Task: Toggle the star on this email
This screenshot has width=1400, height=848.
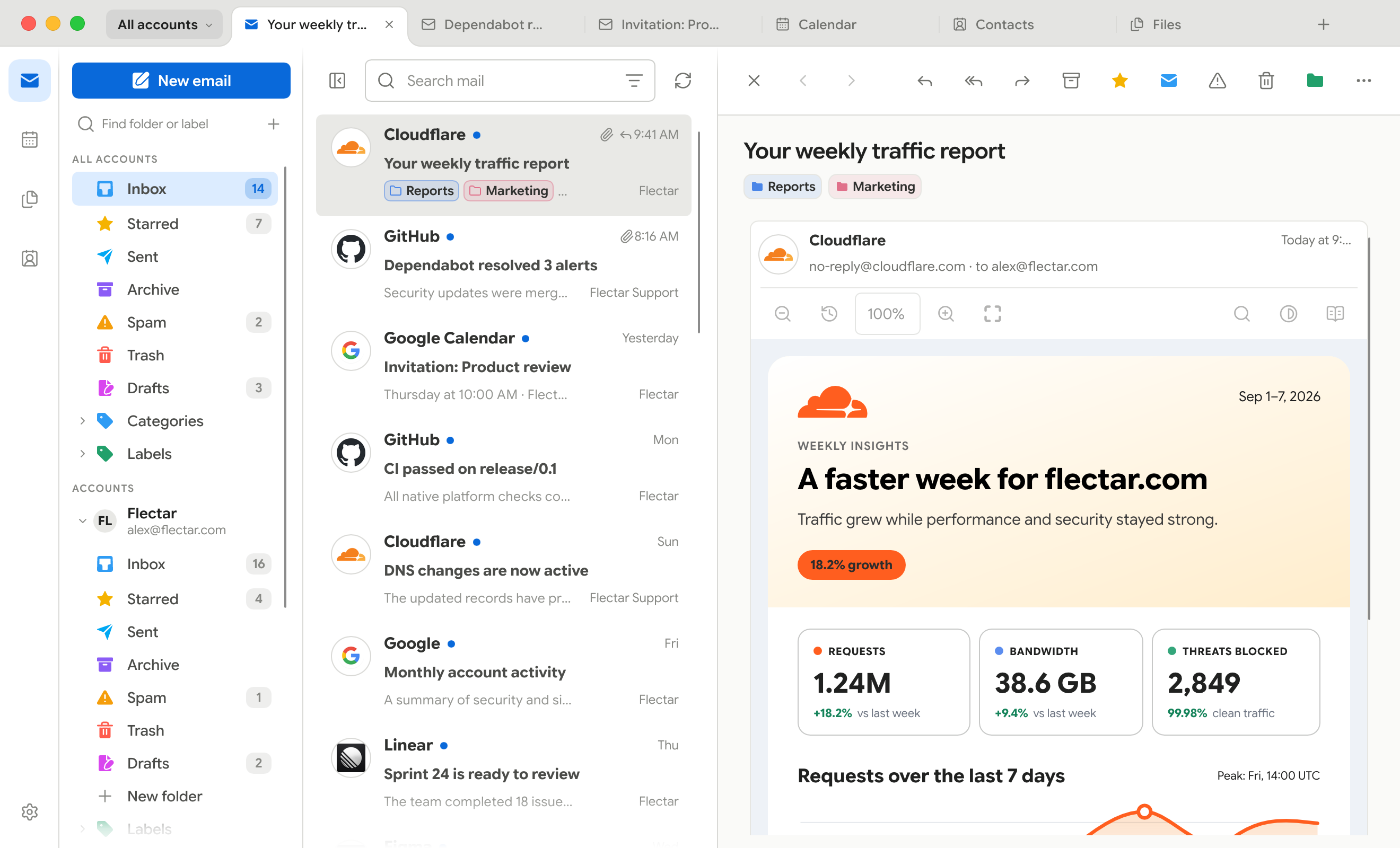Action: (x=1120, y=81)
